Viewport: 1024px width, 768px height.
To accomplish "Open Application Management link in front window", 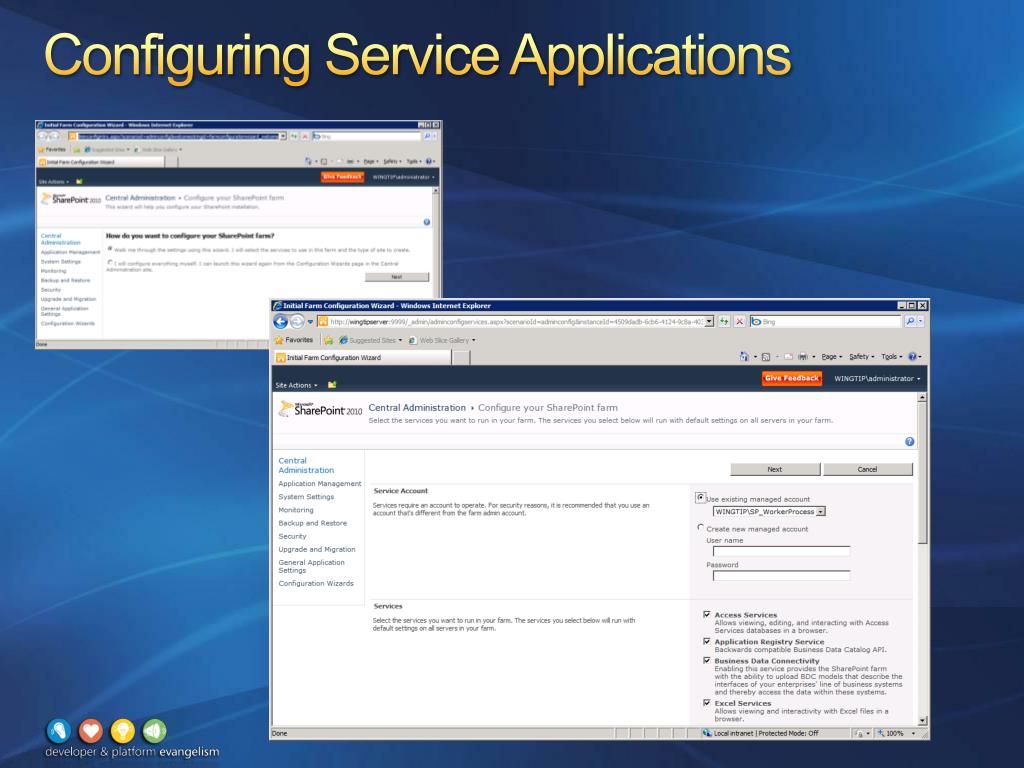I will point(319,483).
